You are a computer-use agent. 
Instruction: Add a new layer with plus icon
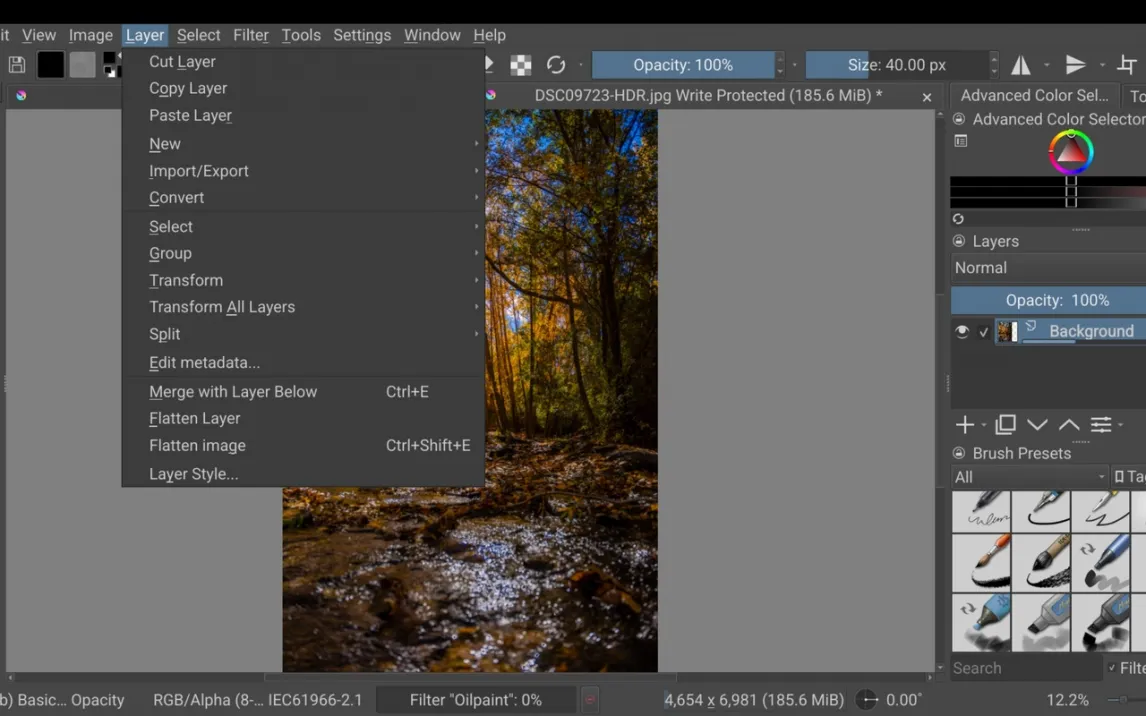[964, 425]
